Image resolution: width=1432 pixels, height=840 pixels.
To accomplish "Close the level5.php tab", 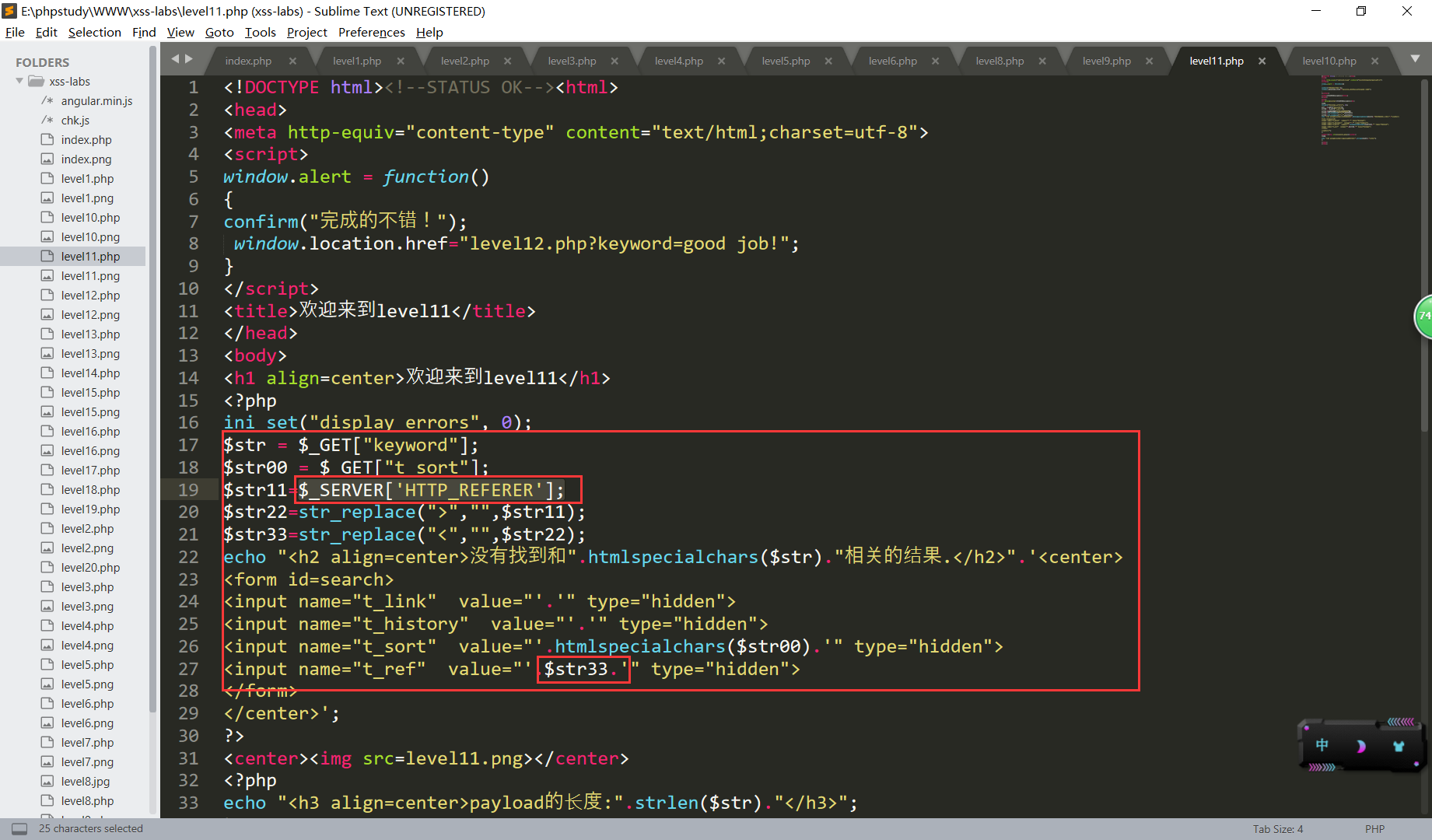I will click(828, 61).
